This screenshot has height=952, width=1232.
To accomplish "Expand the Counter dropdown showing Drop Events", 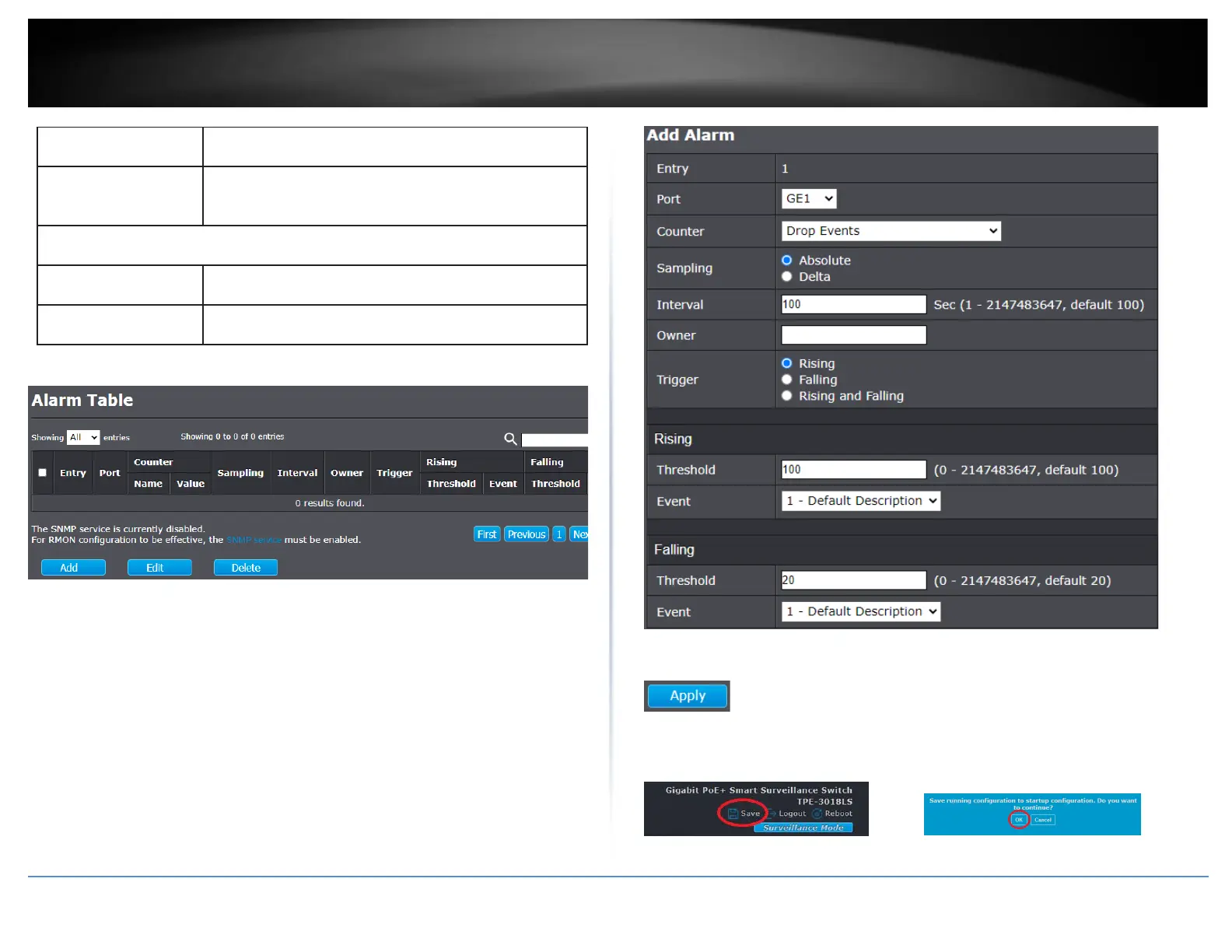I will point(891,231).
